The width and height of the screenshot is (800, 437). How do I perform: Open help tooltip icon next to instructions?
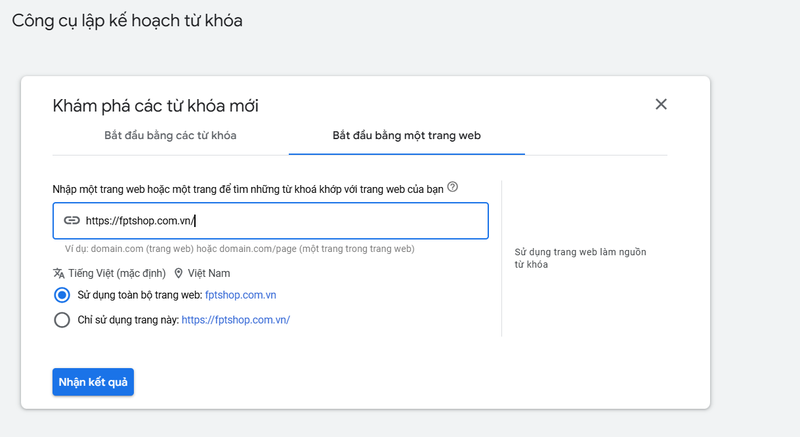[x=453, y=187]
